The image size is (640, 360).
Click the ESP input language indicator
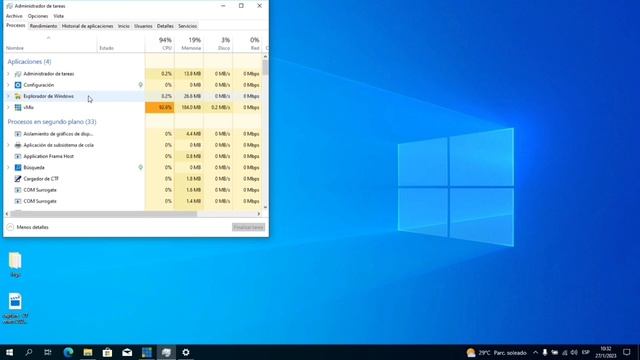pyautogui.click(x=586, y=352)
